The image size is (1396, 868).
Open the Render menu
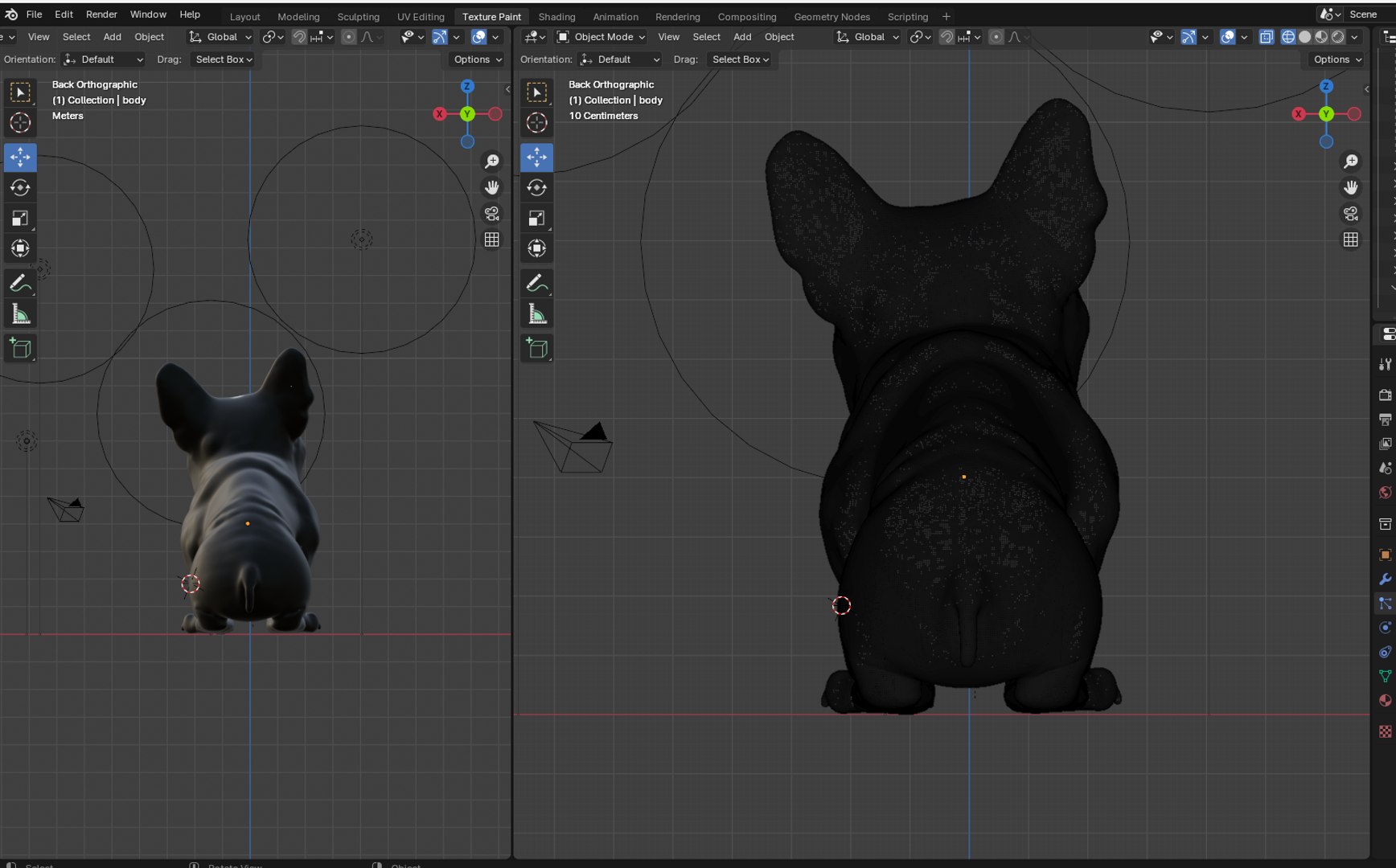101,14
